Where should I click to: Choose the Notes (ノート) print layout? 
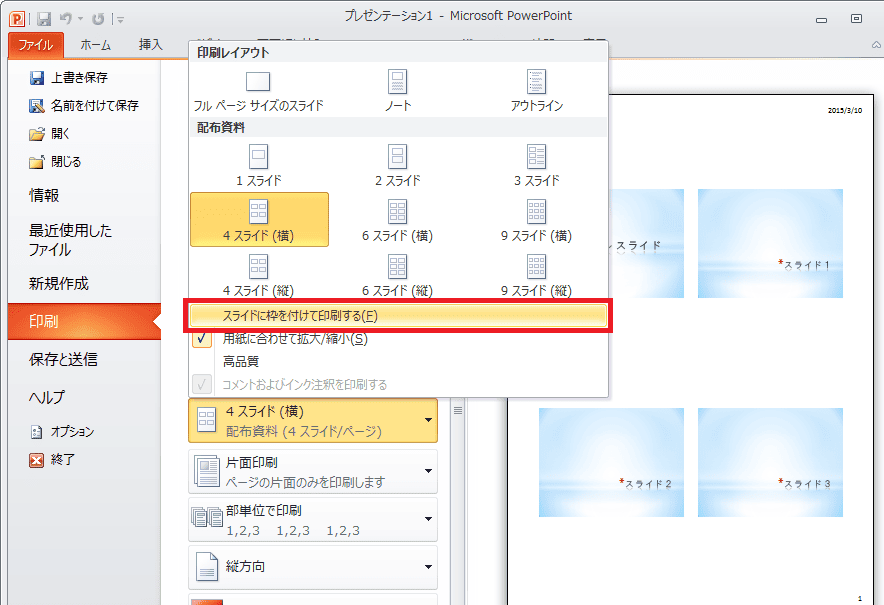(x=398, y=90)
